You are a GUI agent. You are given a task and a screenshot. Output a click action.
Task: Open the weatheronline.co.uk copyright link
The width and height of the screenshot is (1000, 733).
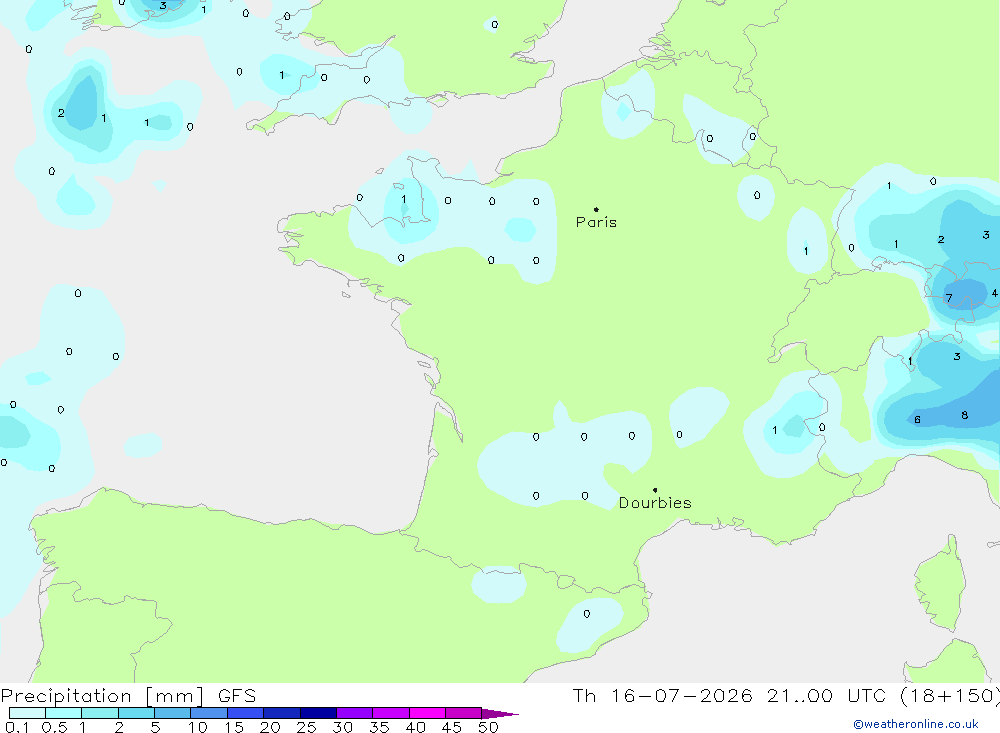(x=916, y=724)
